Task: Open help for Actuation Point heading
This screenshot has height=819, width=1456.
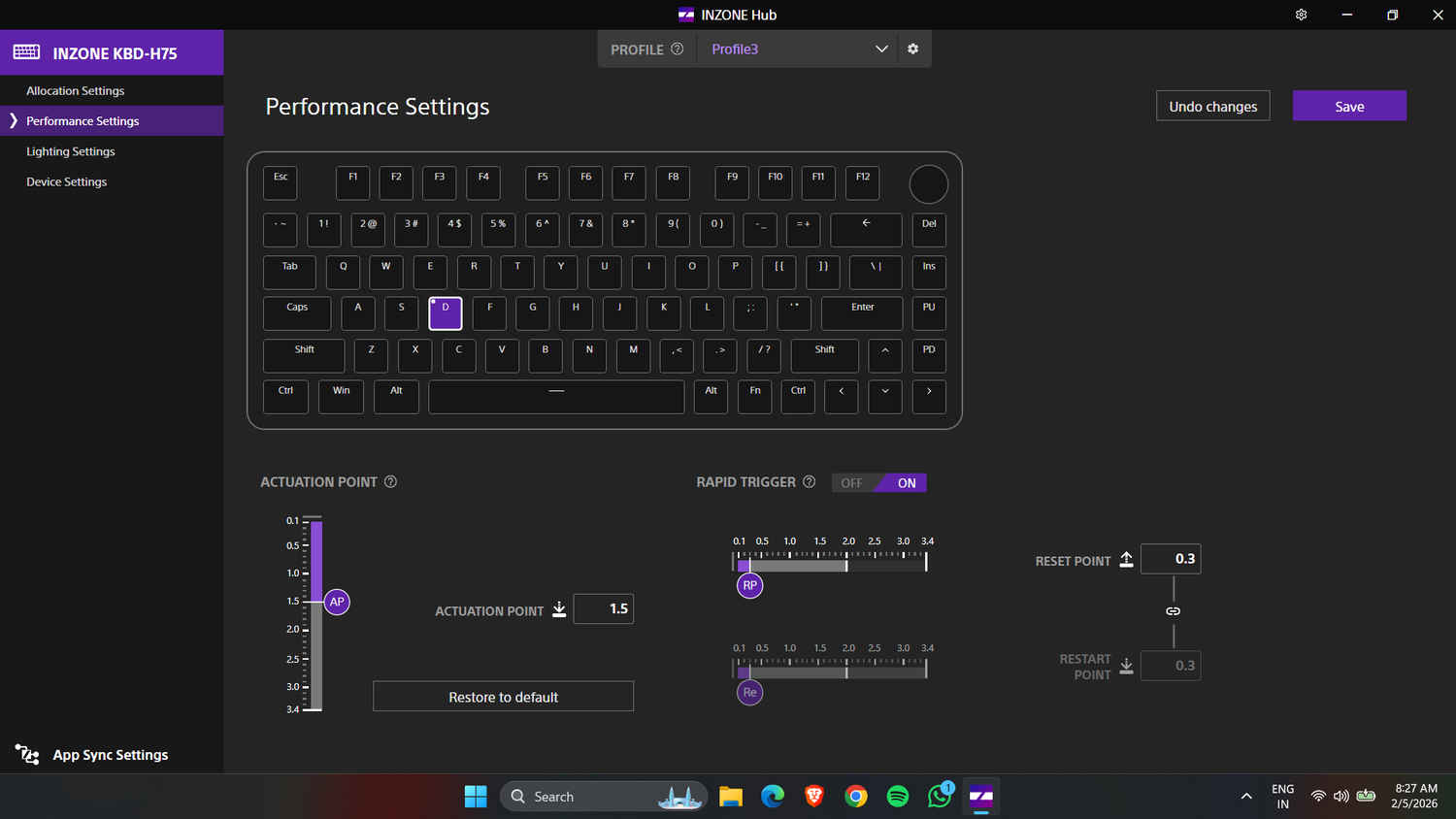Action: coord(390,481)
